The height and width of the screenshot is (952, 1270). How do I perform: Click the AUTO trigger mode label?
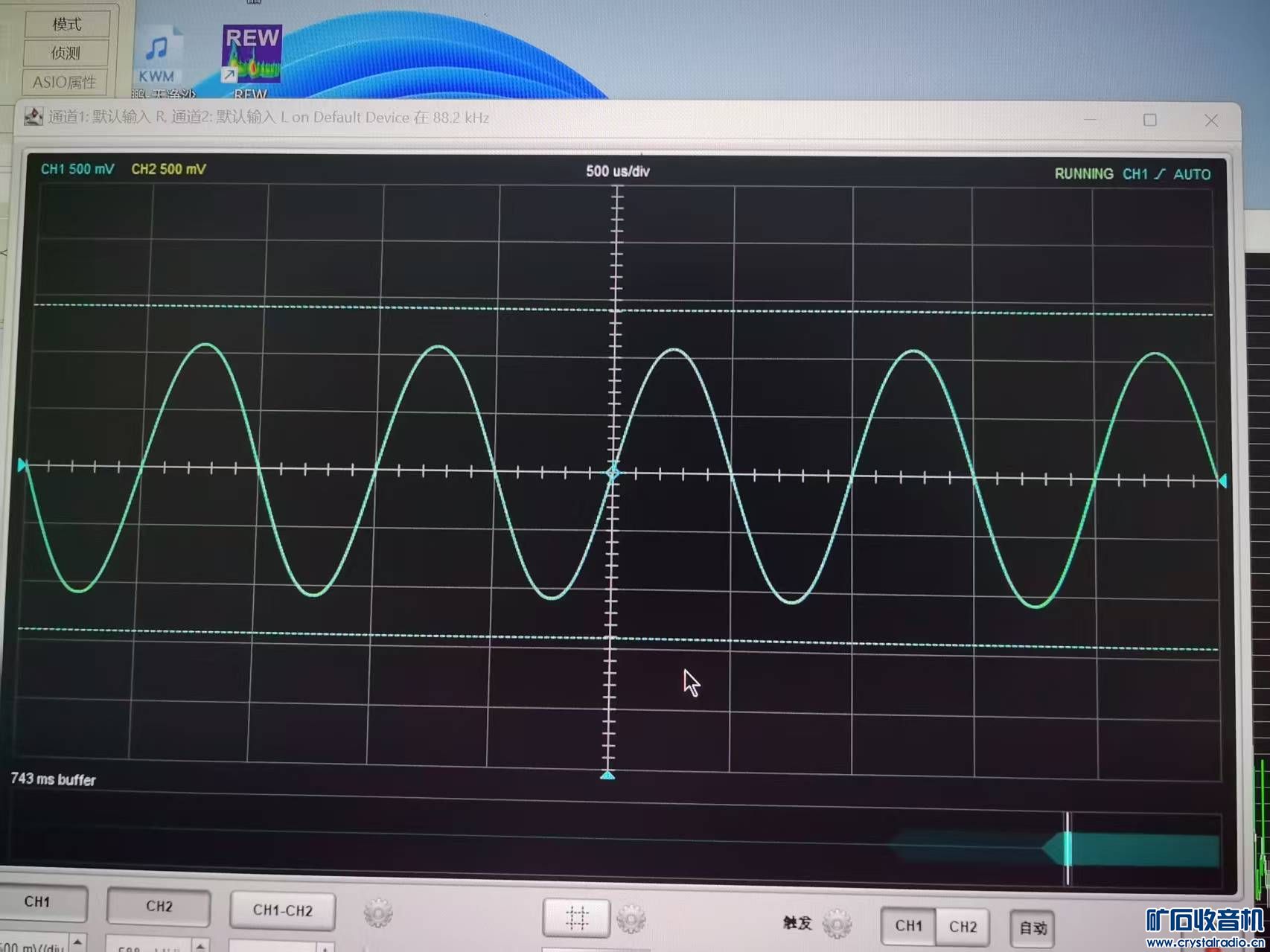1192,174
